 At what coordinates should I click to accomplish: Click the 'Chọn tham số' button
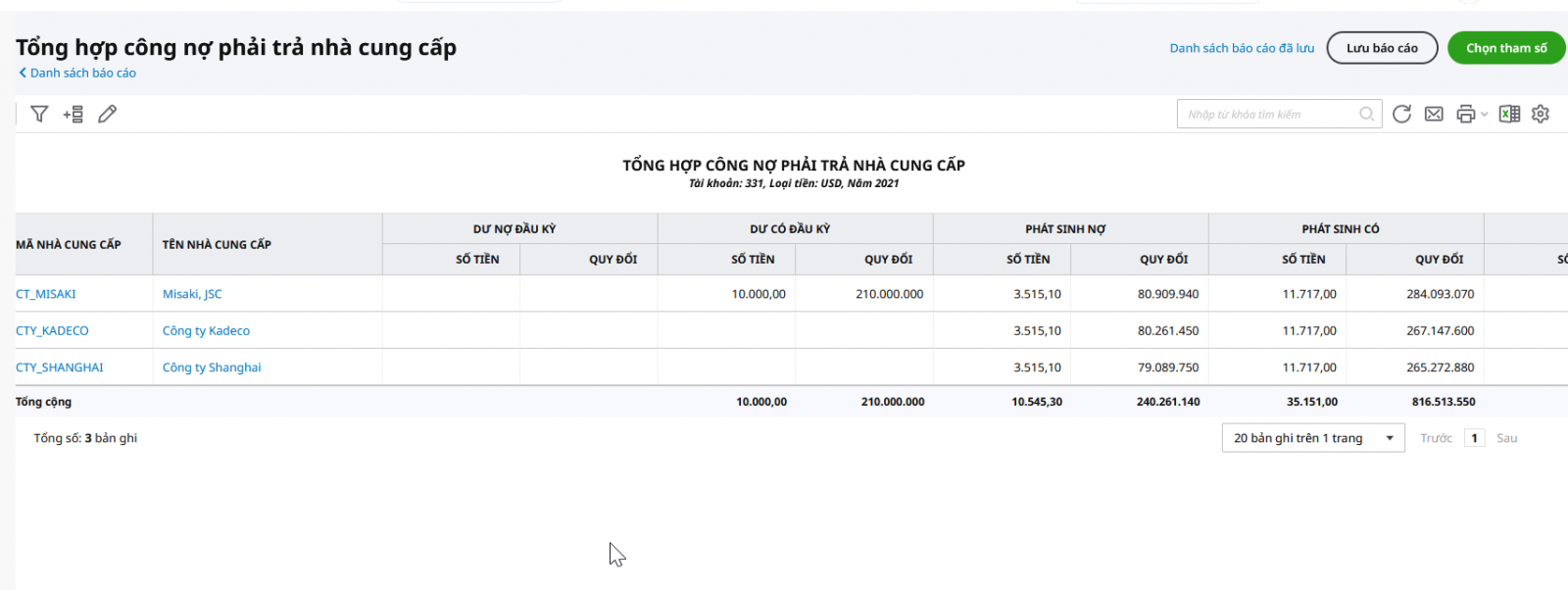(x=1506, y=48)
